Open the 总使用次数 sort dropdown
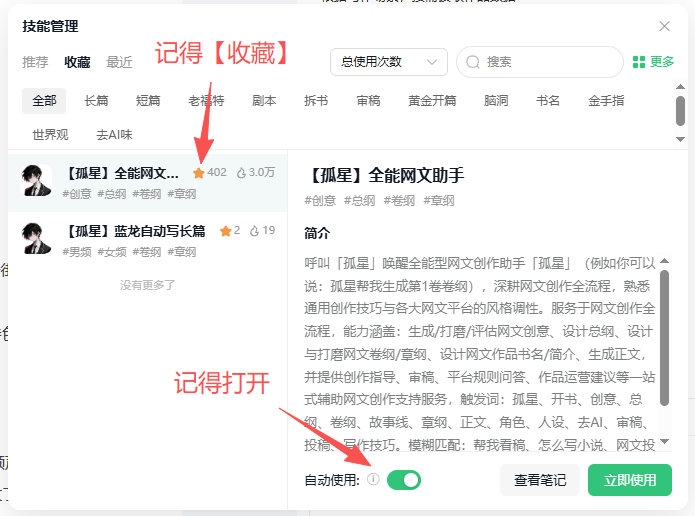The height and width of the screenshot is (516, 695). click(x=389, y=62)
